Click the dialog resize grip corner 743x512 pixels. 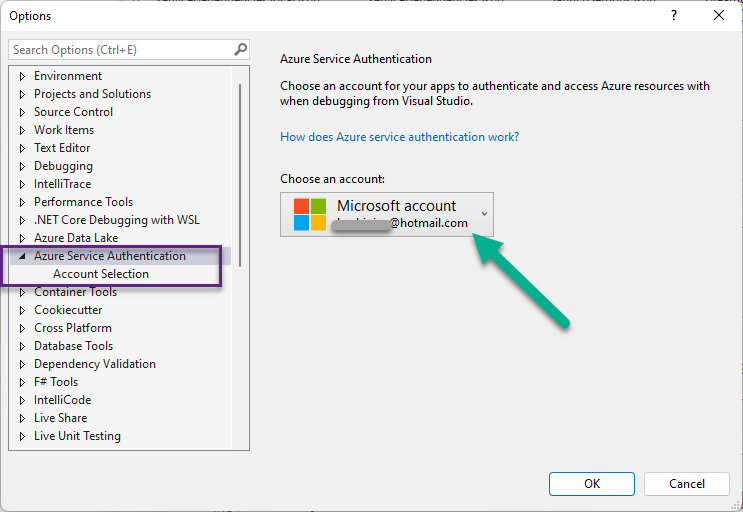click(735, 505)
